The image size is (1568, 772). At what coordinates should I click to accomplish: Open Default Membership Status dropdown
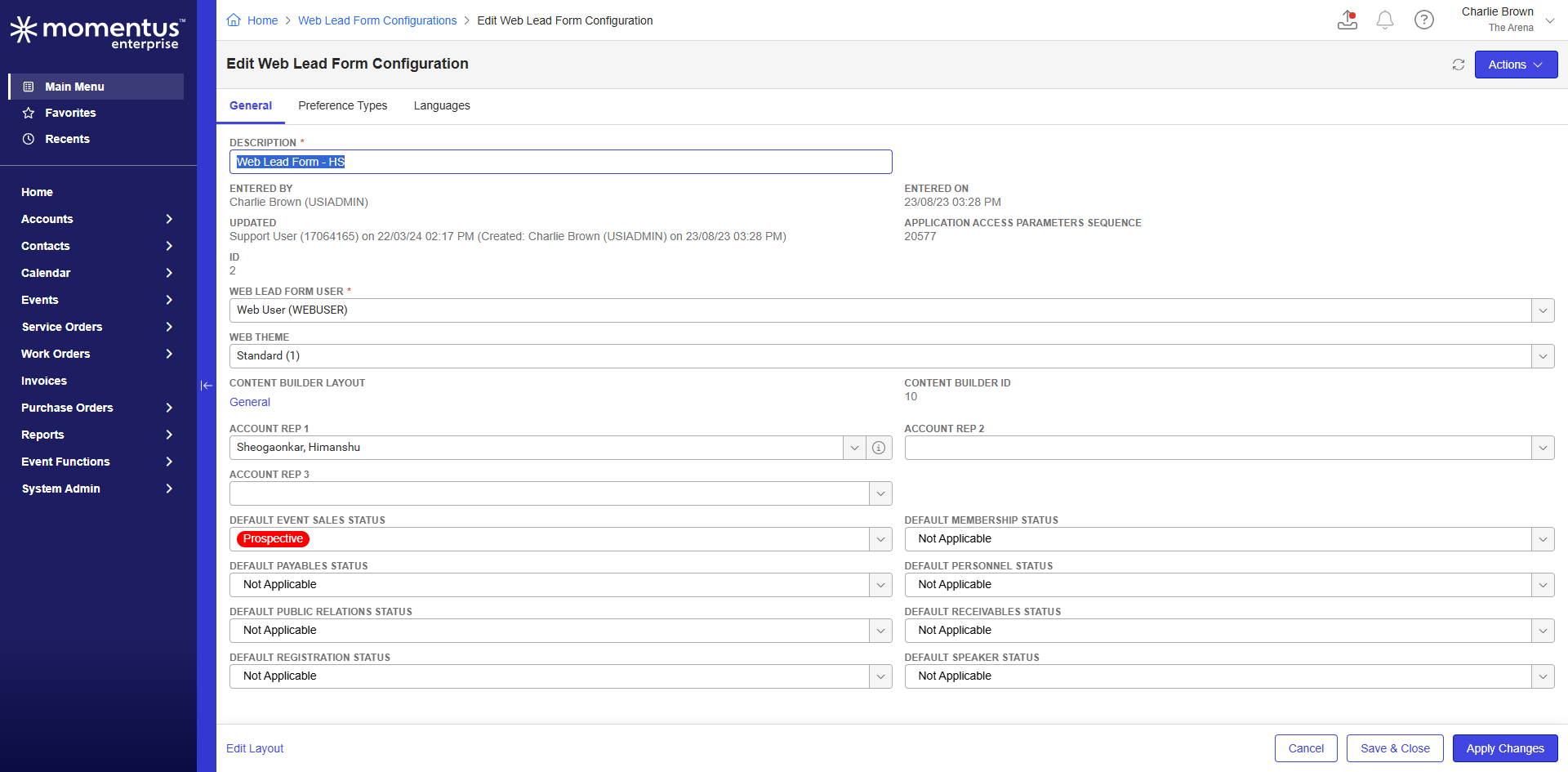coord(1543,539)
